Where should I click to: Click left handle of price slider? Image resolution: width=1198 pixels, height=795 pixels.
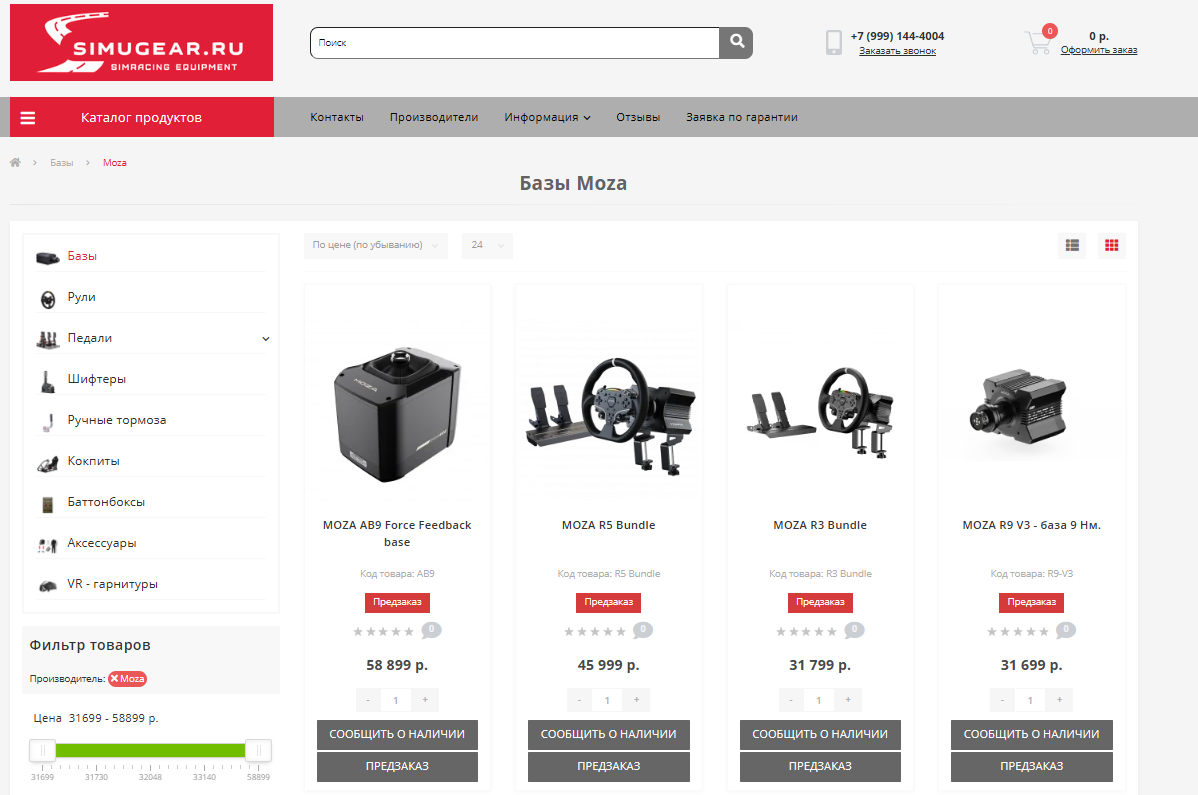tap(43, 751)
